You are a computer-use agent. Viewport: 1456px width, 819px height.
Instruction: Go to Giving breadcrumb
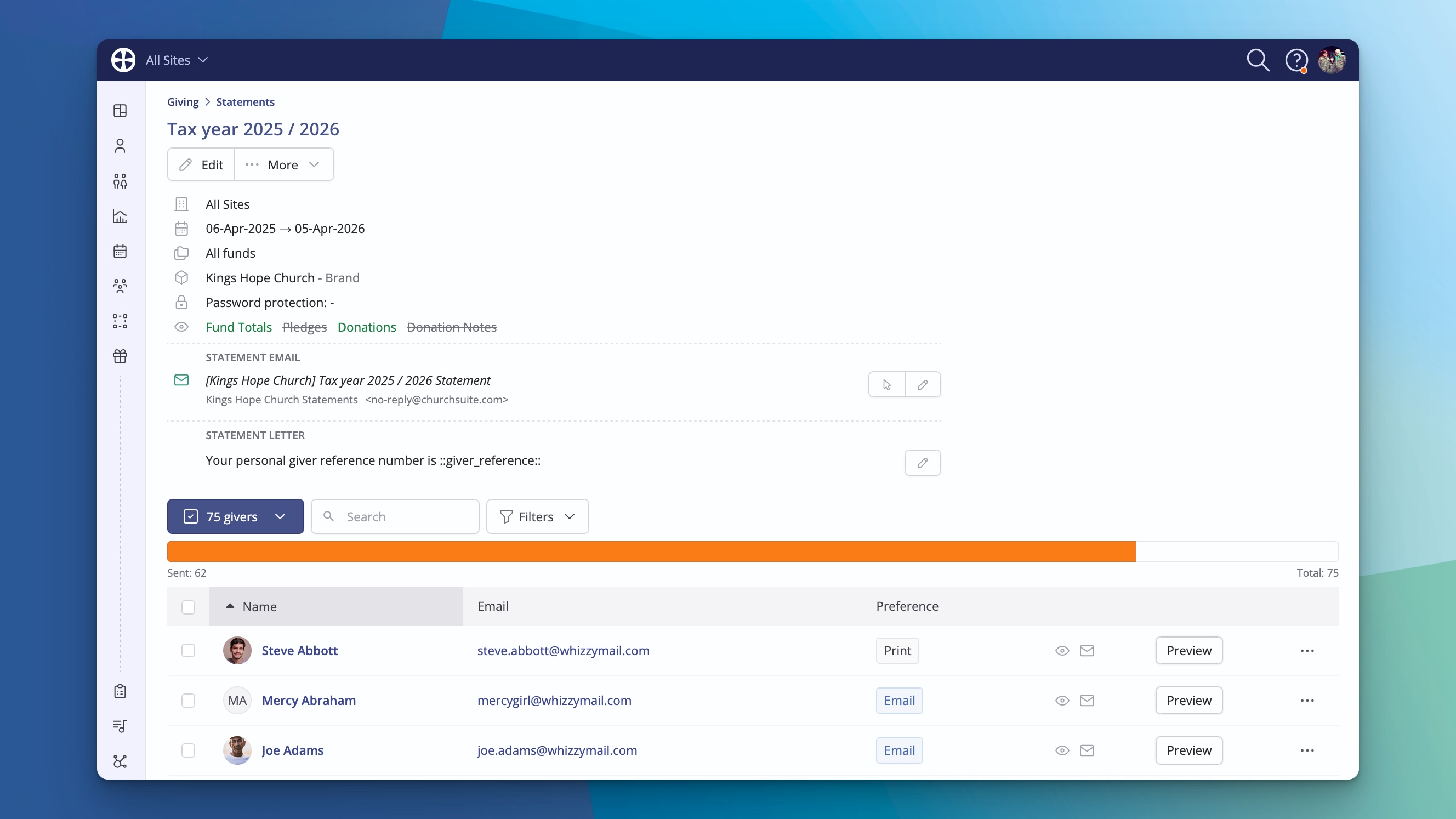(x=183, y=102)
